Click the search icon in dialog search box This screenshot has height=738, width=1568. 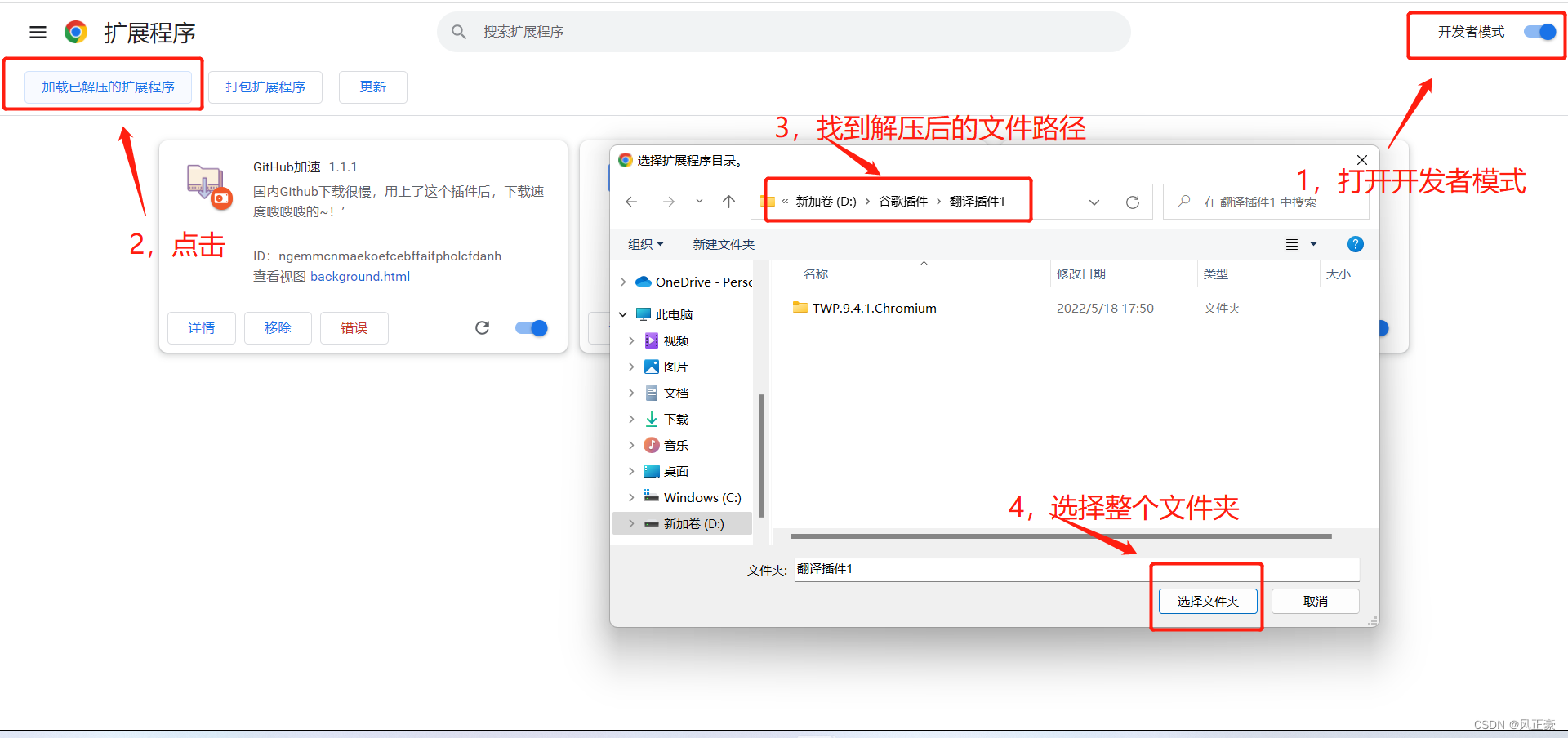tap(1184, 202)
